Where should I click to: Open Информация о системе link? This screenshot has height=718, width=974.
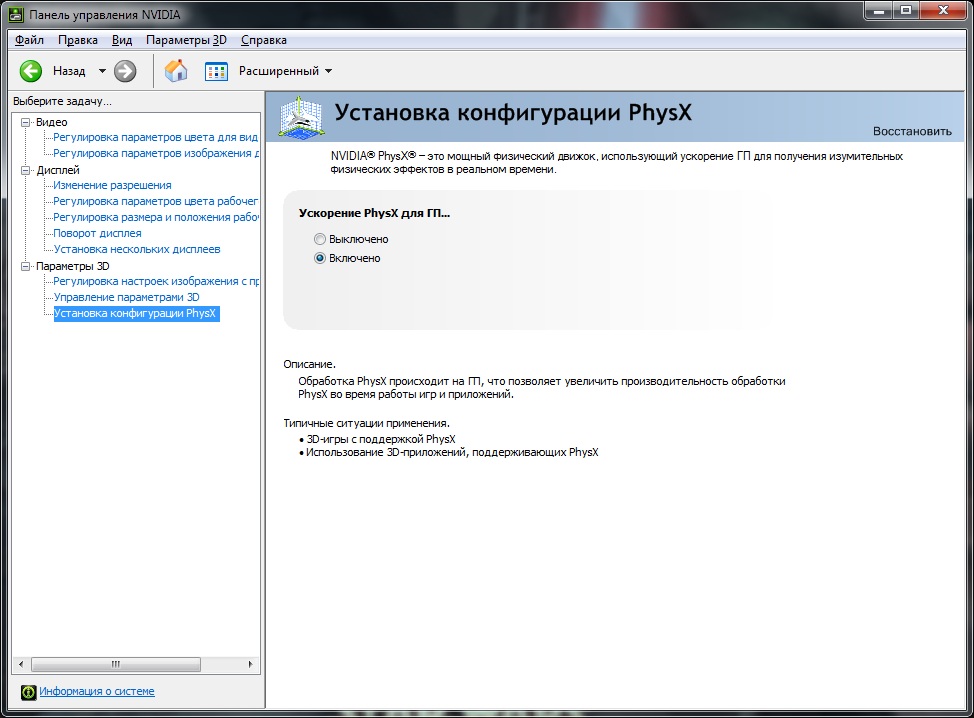[x=97, y=692]
